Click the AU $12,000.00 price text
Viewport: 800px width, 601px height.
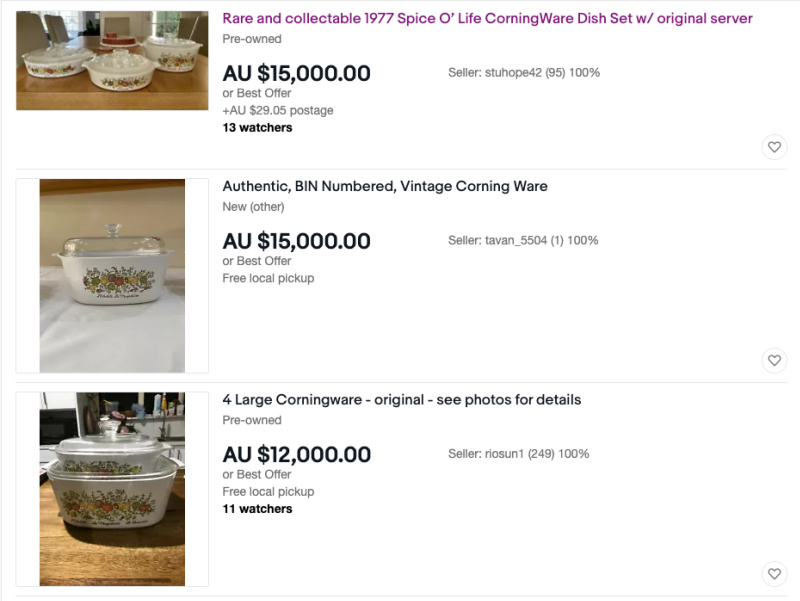click(295, 452)
